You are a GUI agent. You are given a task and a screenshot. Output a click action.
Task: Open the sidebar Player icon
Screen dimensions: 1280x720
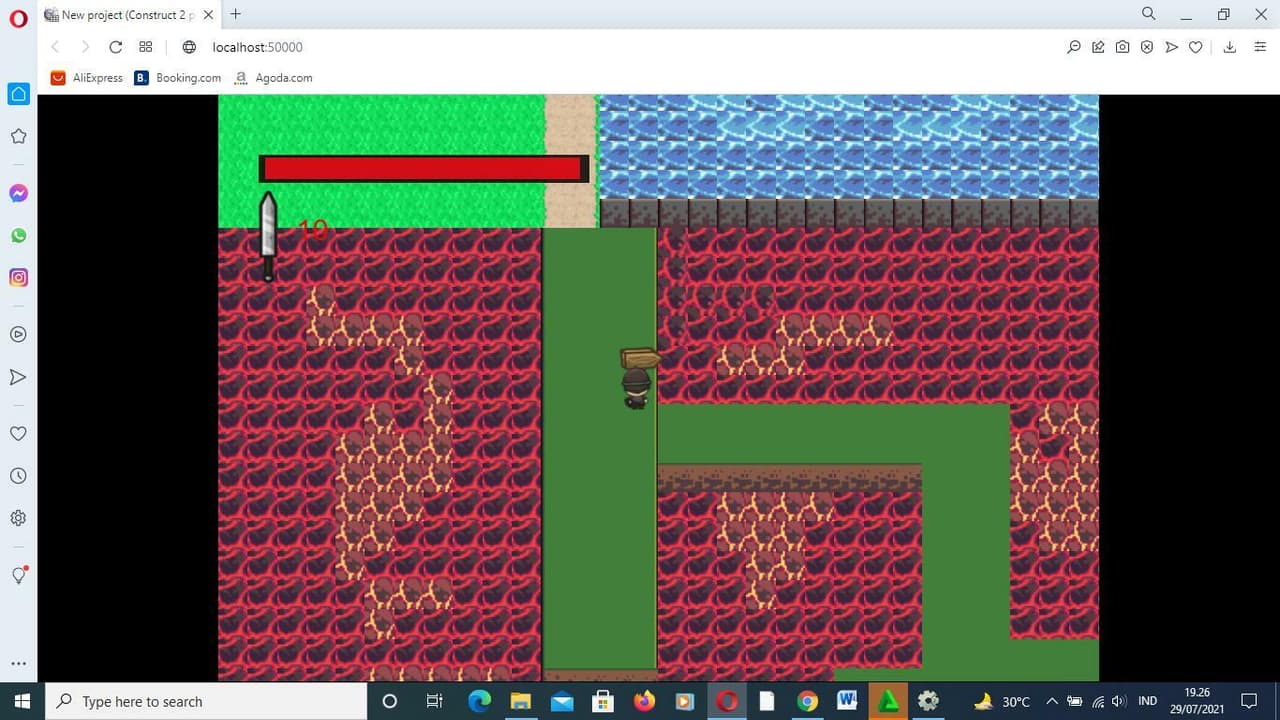tap(18, 334)
